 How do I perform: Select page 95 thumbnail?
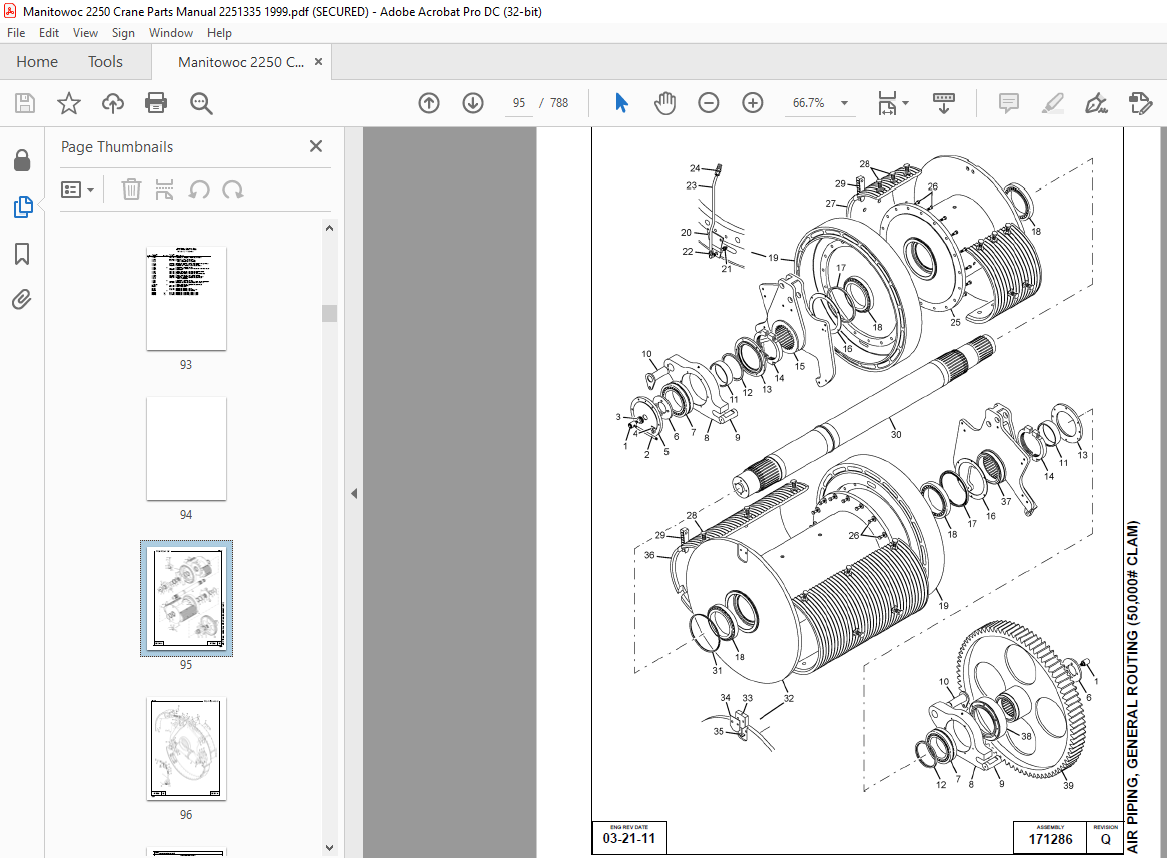186,598
